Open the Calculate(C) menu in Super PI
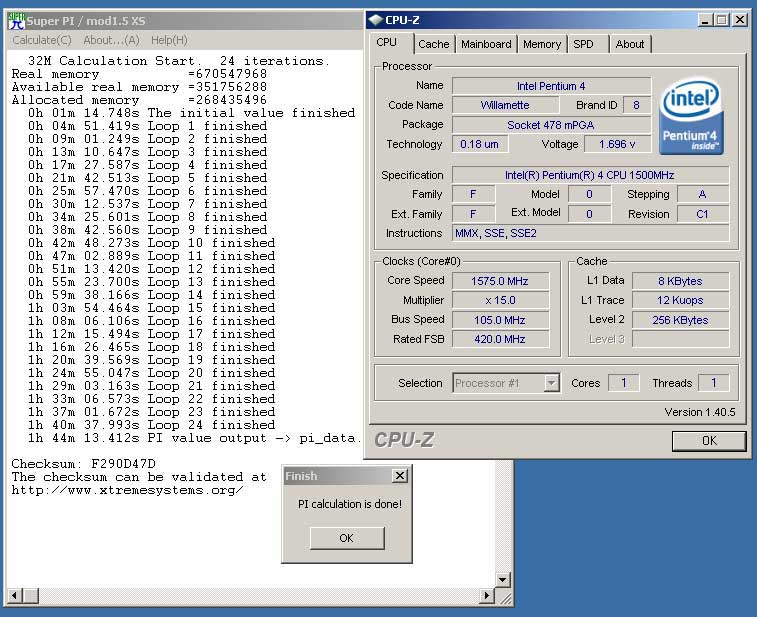The height and width of the screenshot is (617, 757). click(42, 40)
